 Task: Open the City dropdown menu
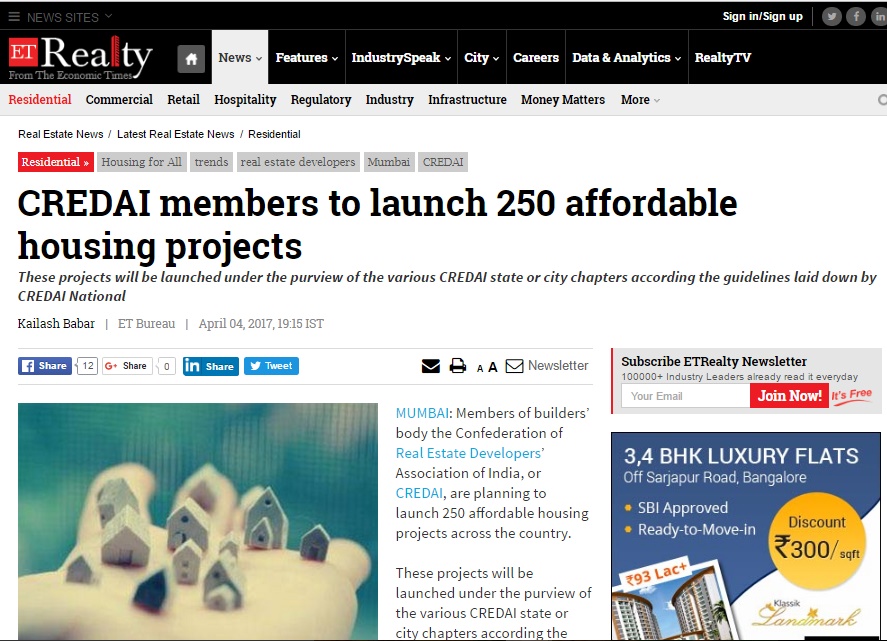(481, 58)
